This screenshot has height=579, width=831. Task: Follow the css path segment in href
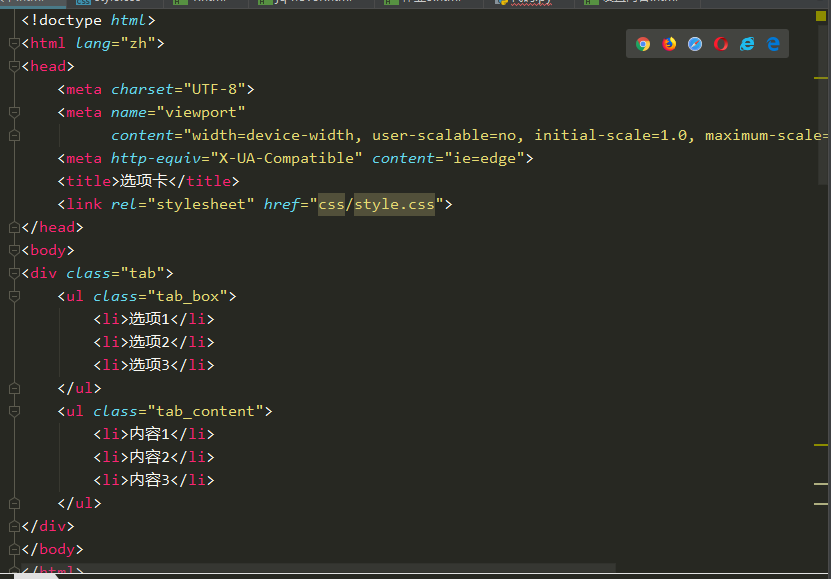[331, 204]
